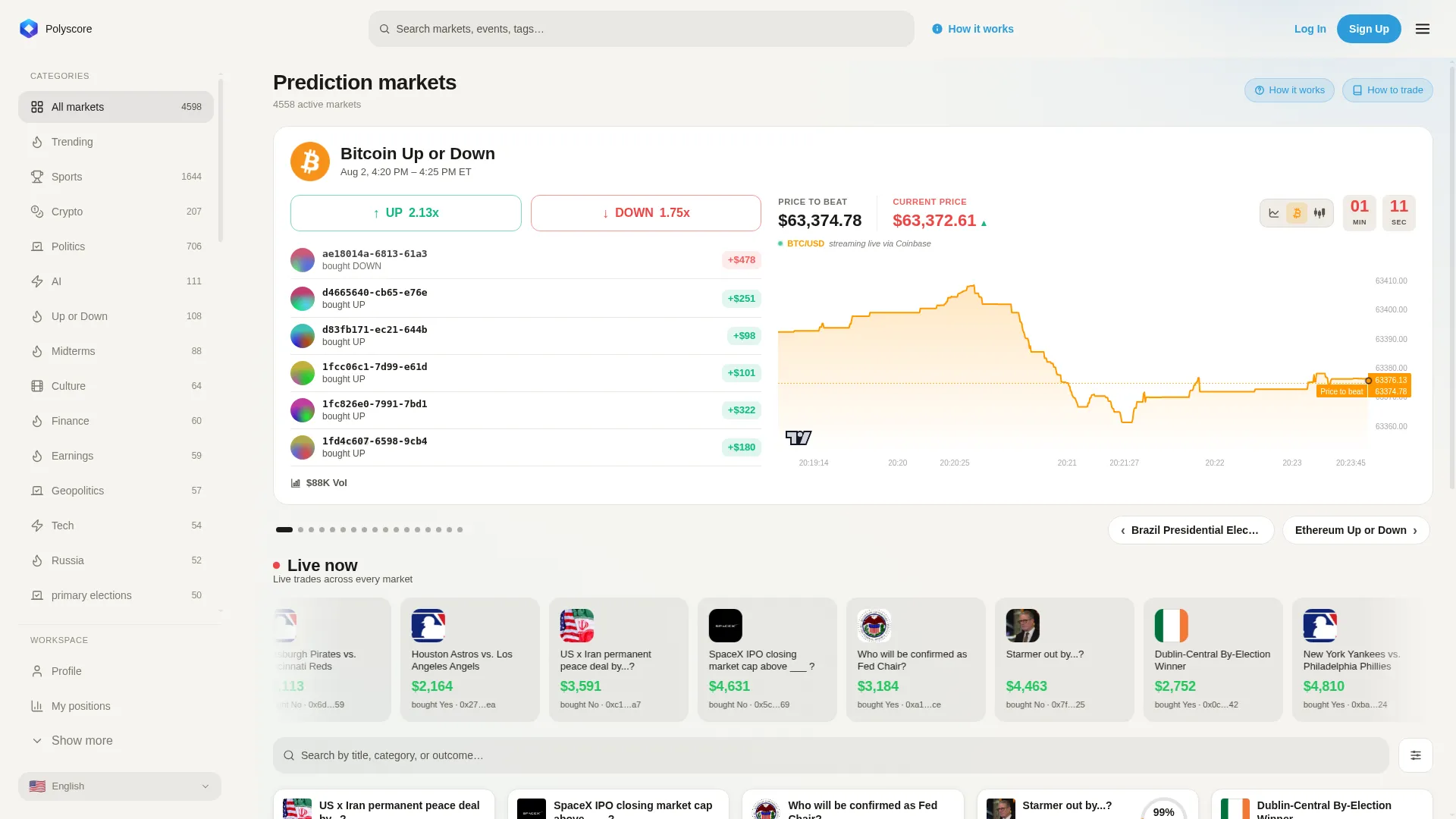Click the last carousel pagination dot
This screenshot has width=1456, height=819.
(460, 530)
